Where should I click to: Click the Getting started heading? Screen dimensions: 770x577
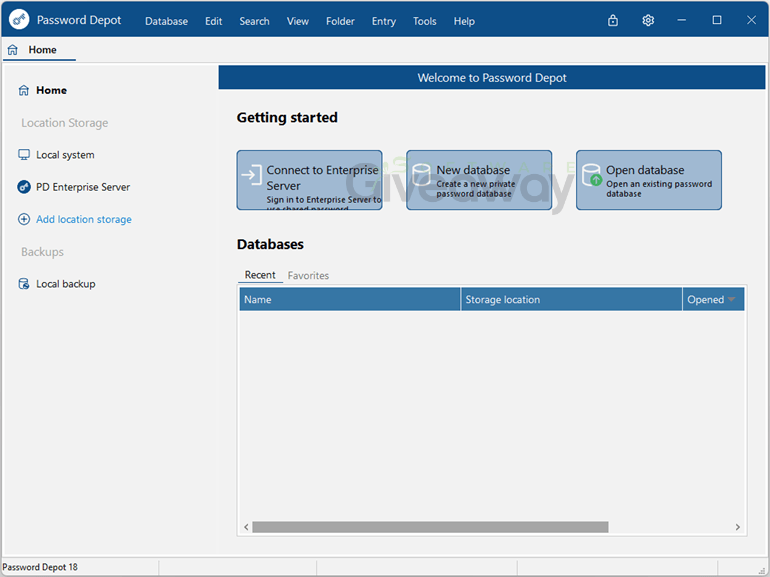tap(287, 117)
